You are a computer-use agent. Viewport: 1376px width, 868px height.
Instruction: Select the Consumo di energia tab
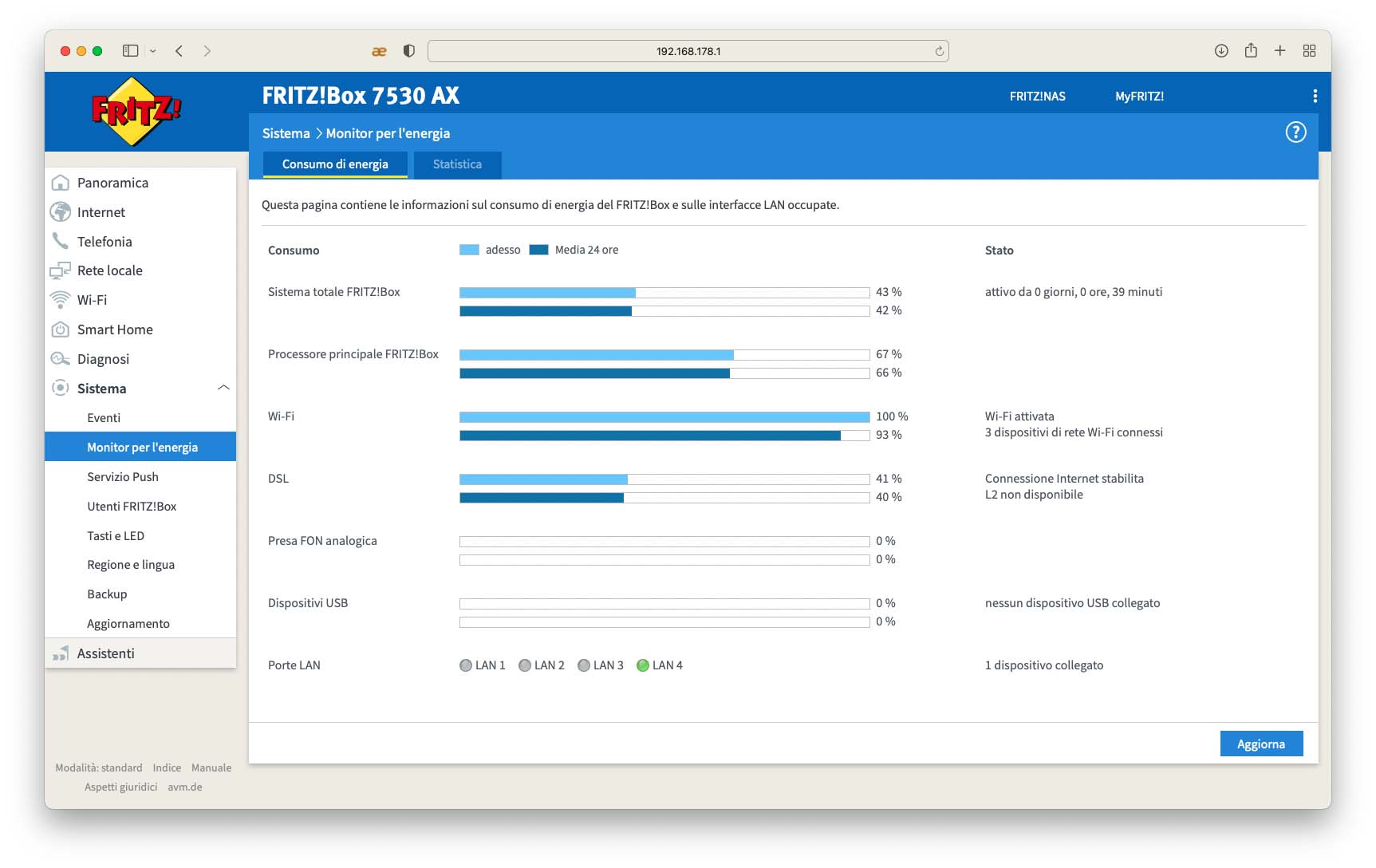335,164
